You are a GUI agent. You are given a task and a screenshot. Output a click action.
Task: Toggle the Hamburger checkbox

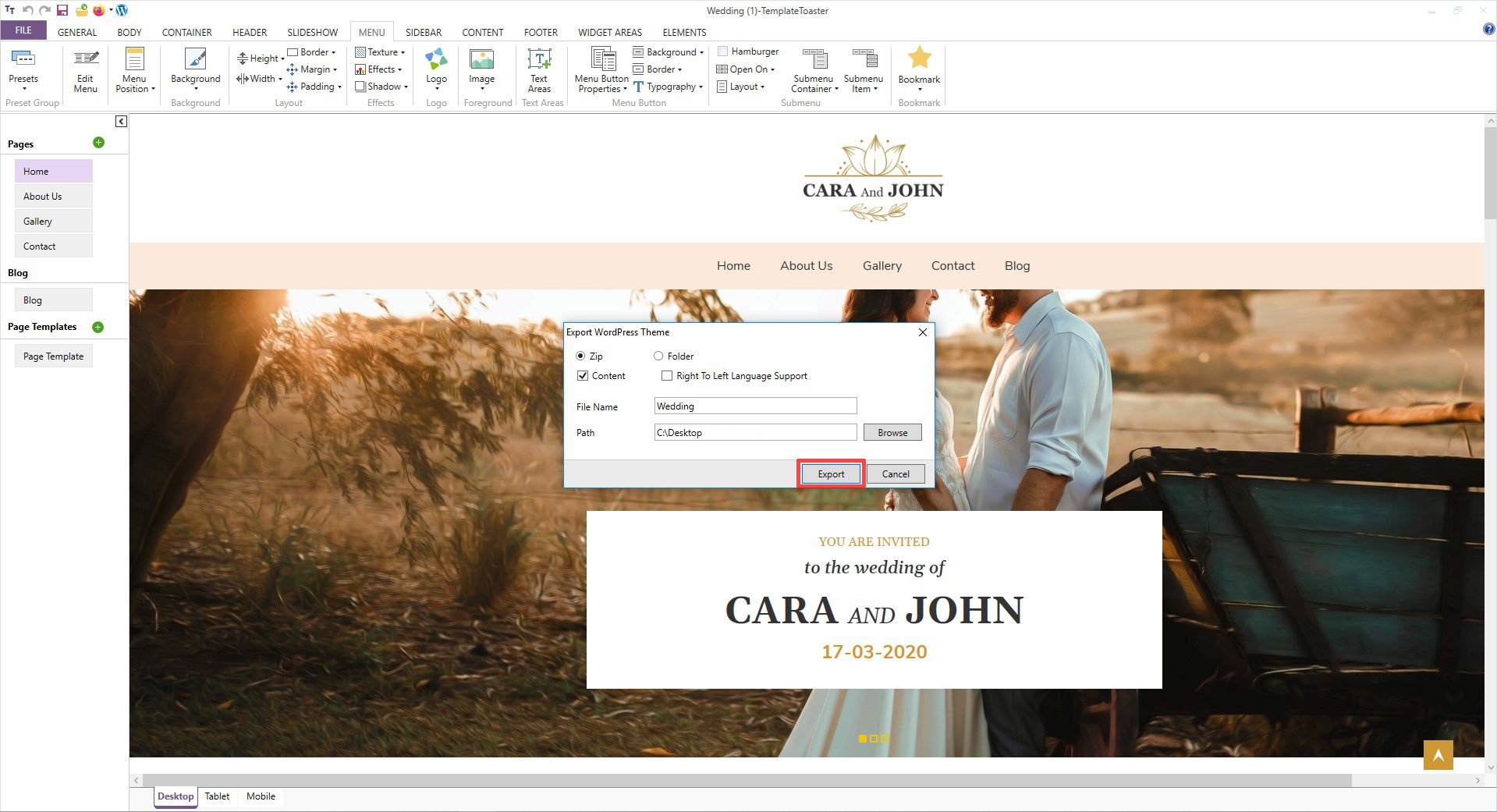tap(722, 51)
